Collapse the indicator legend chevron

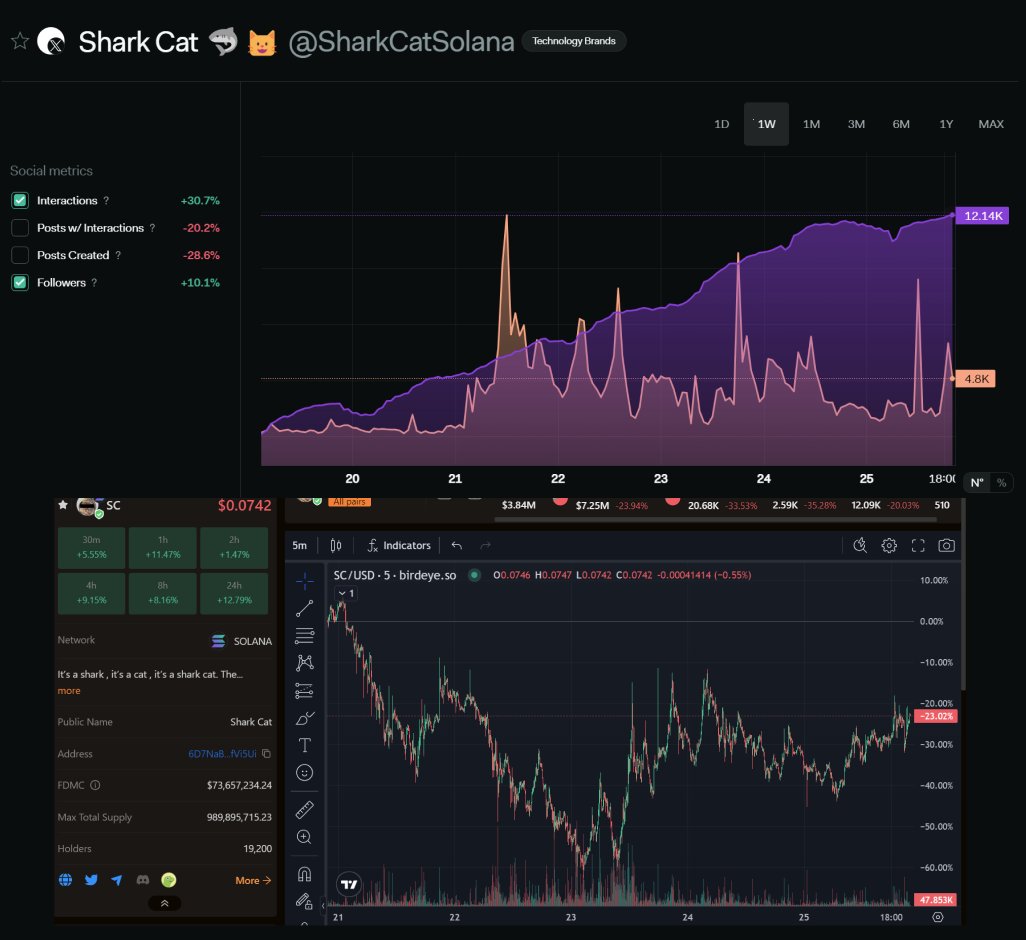(x=345, y=593)
